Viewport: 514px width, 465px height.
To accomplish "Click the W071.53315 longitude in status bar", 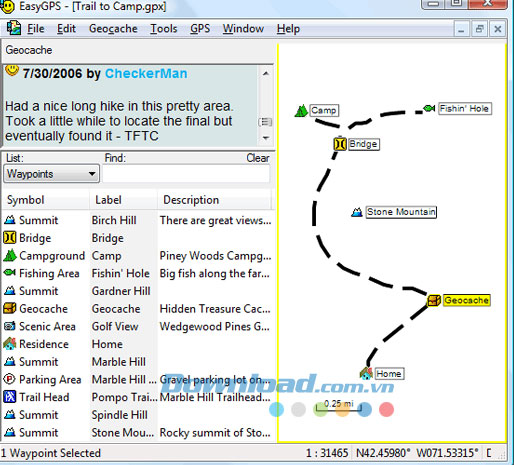I will pyautogui.click(x=447, y=453).
